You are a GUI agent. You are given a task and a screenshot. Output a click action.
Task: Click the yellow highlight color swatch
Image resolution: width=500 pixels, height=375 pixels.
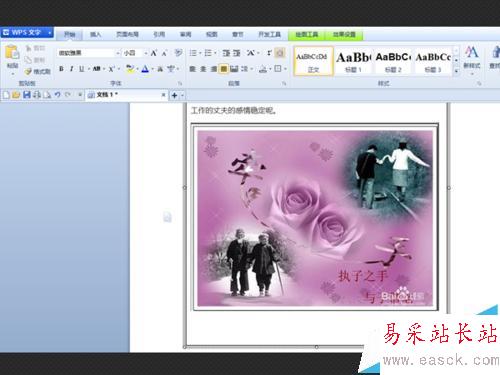(x=130, y=69)
